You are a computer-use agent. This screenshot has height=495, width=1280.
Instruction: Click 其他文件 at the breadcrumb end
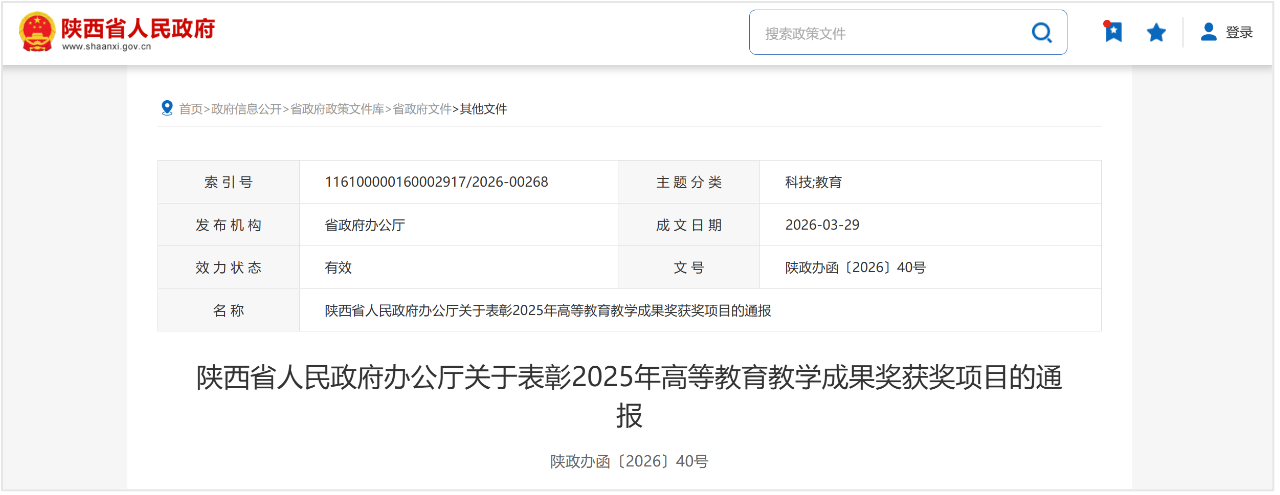point(483,109)
